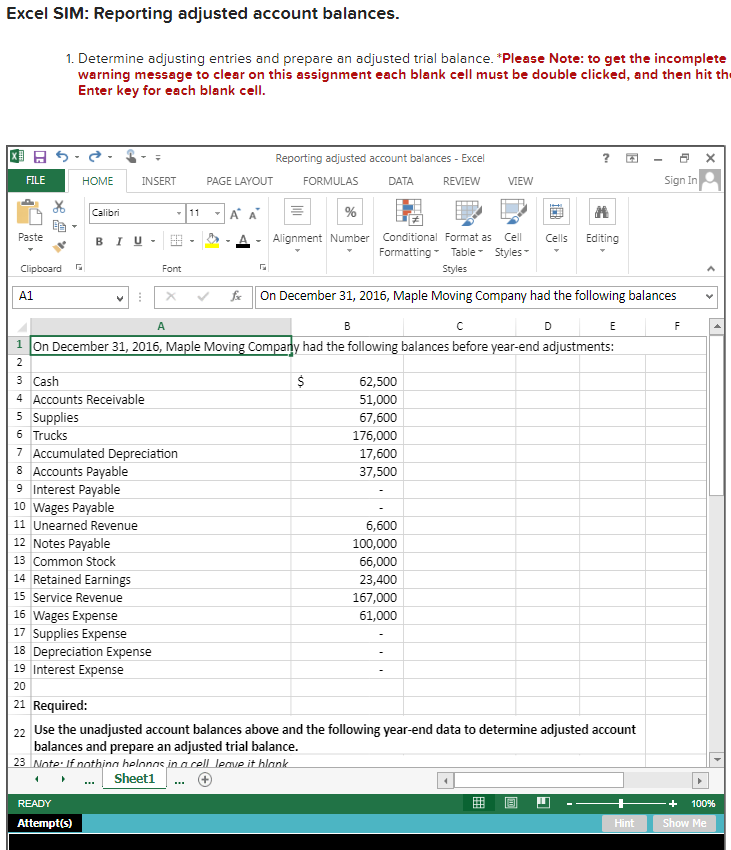Click the horizontal scrollbar thumb
The width and height of the screenshot is (731, 850).
coord(539,780)
